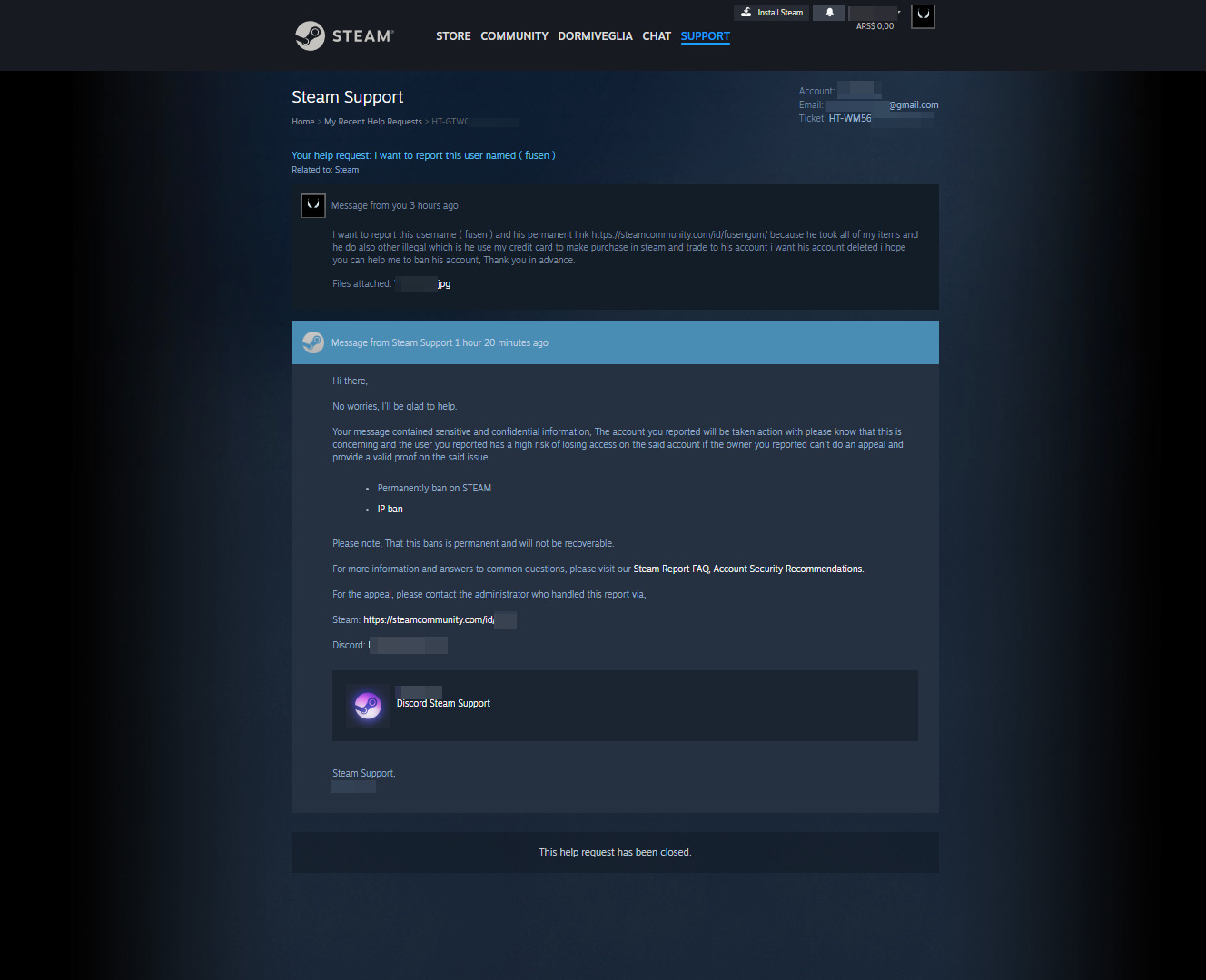Viewport: 1206px width, 980px height.
Task: Open My Recent Help Requests breadcrumb
Action: pos(373,122)
